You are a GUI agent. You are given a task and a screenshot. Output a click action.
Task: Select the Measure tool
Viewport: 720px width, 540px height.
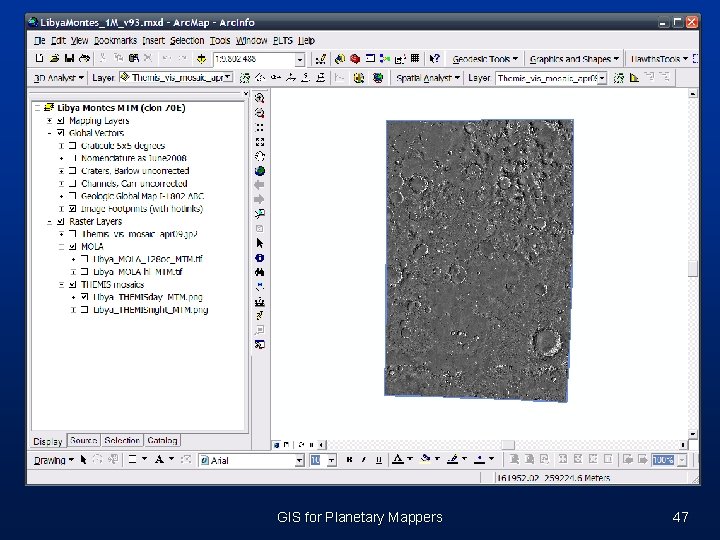(x=259, y=302)
